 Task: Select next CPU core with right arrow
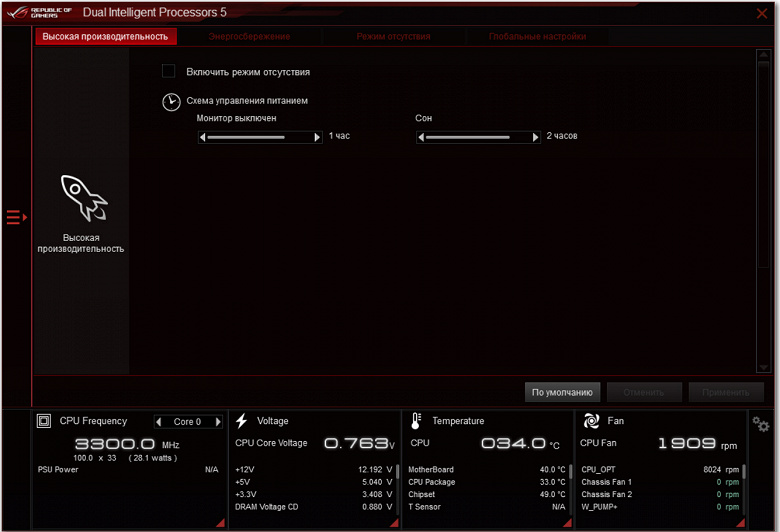tap(218, 422)
